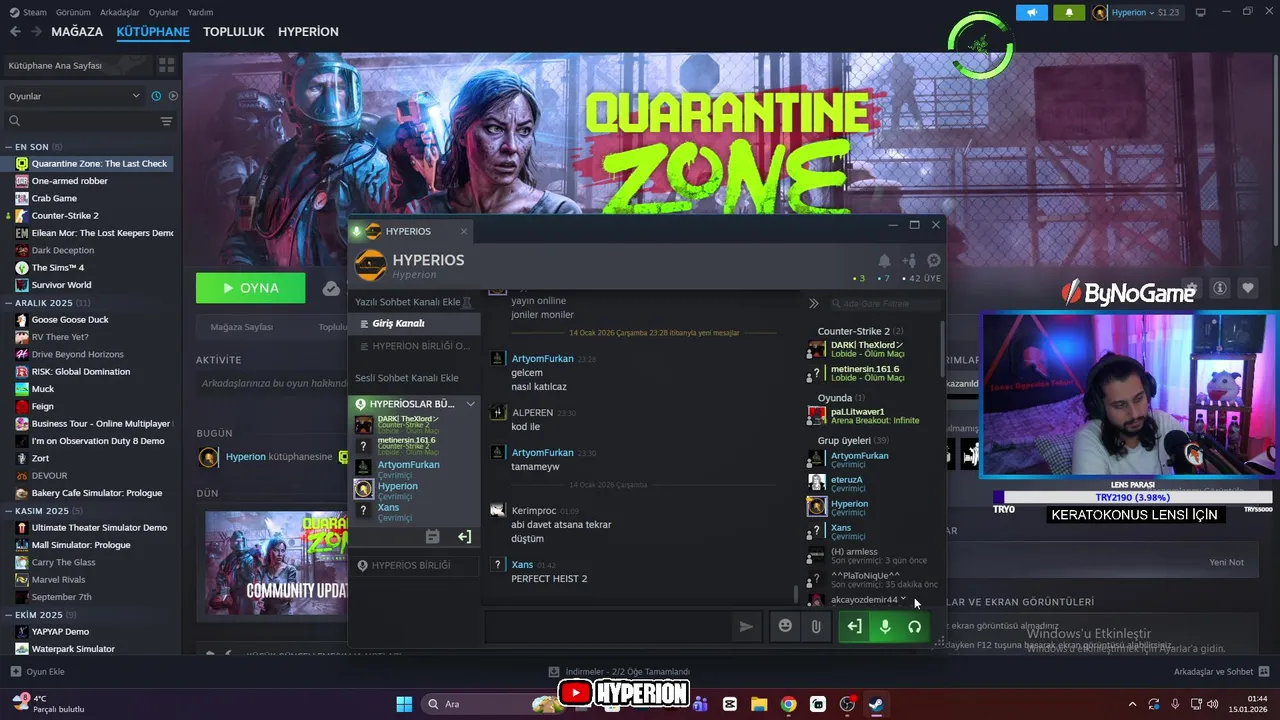Toggle headphone audio output in chat
Screen dimensions: 1280x720
coord(914,627)
